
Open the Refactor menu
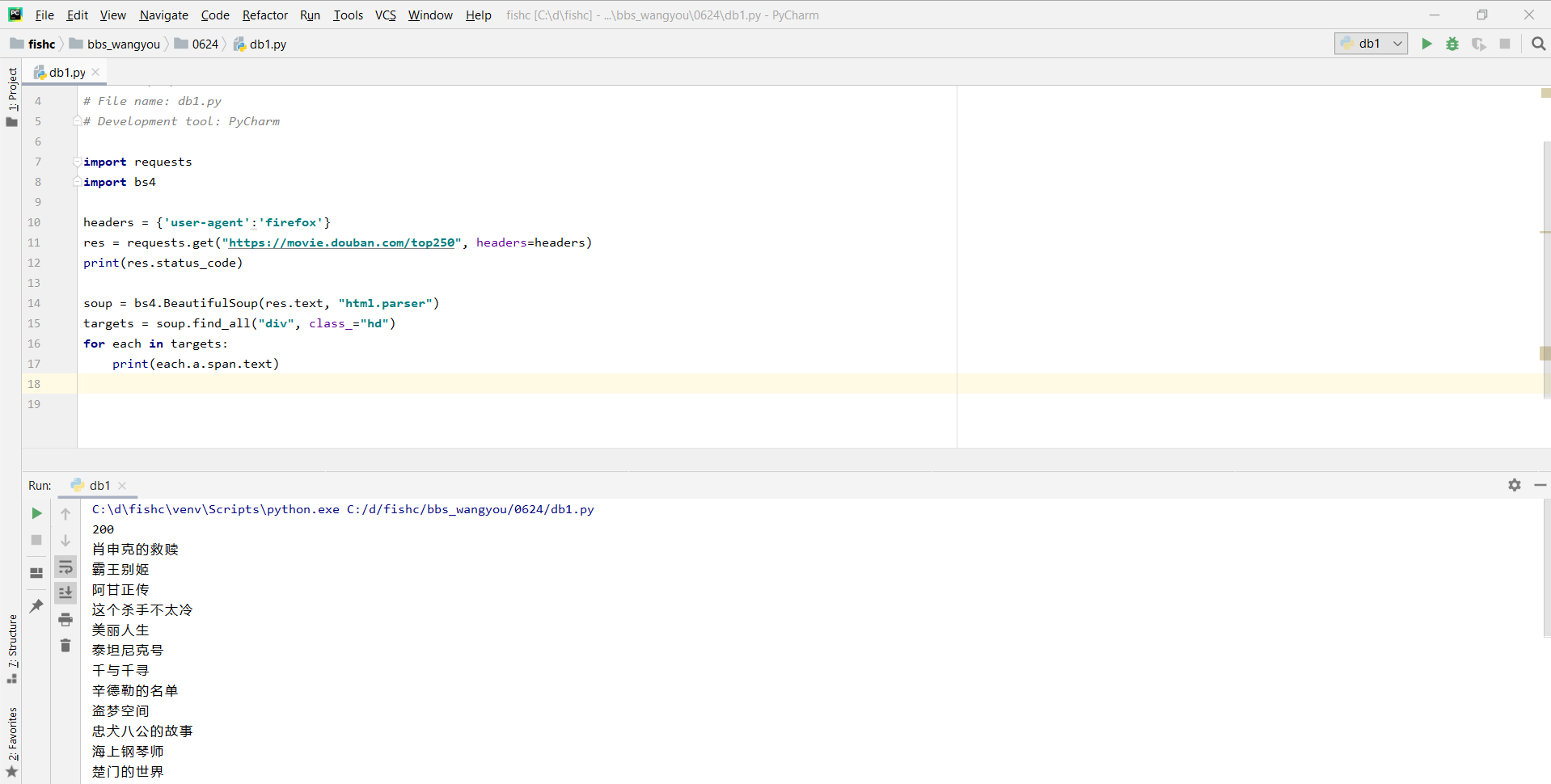(265, 15)
